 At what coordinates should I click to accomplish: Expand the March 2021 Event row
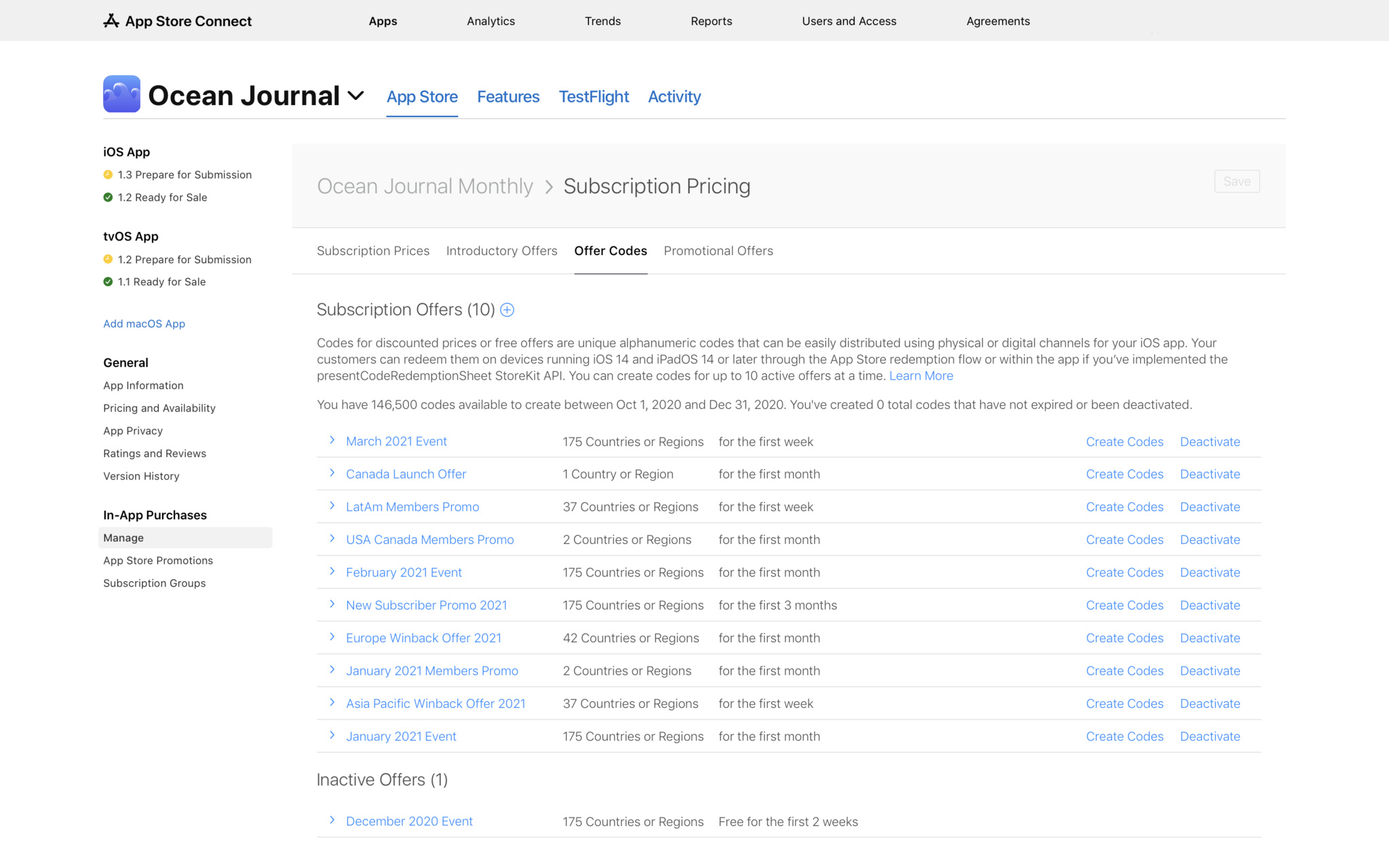(332, 440)
